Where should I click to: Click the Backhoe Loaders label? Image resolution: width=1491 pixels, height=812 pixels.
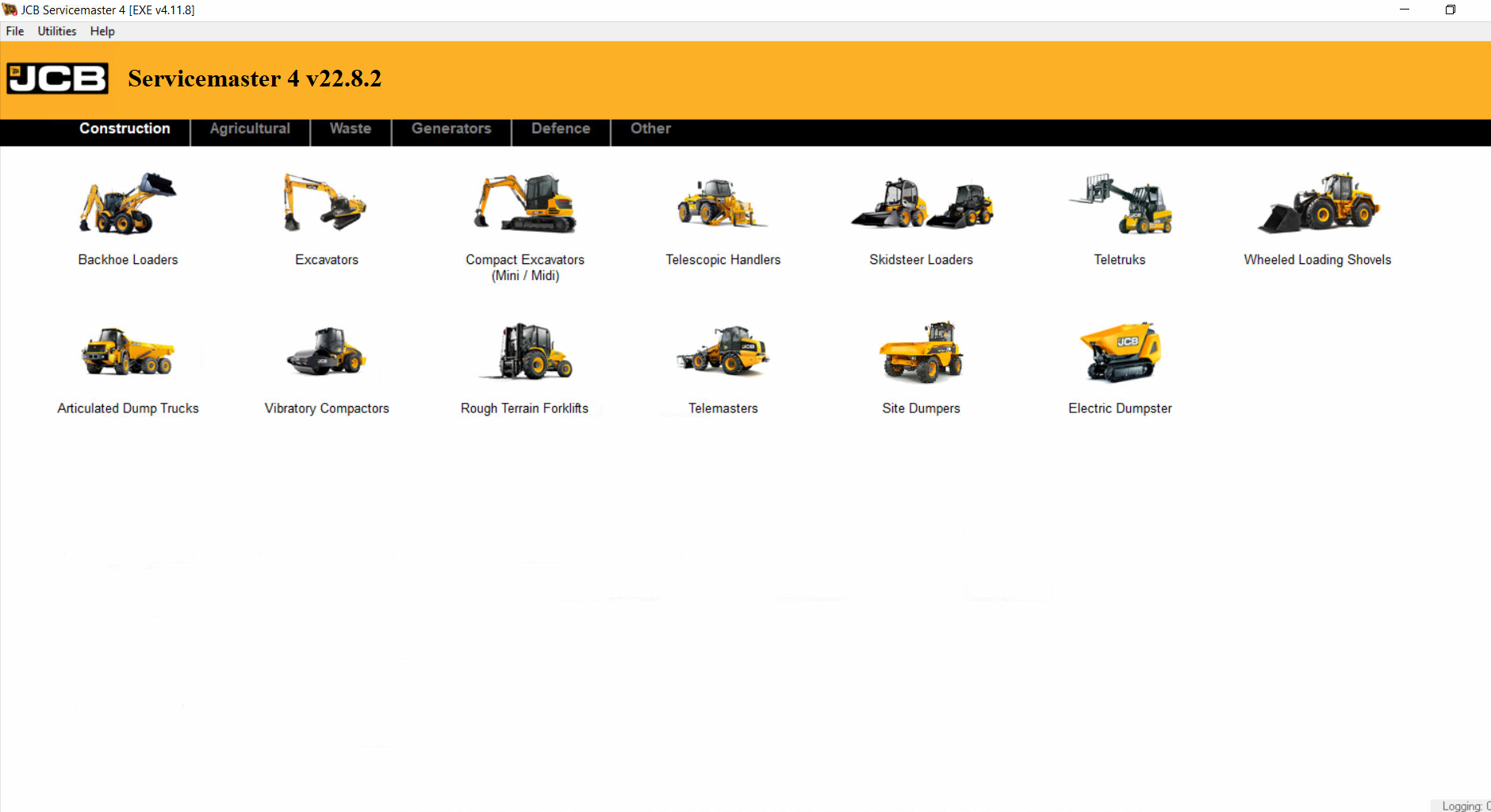click(128, 259)
